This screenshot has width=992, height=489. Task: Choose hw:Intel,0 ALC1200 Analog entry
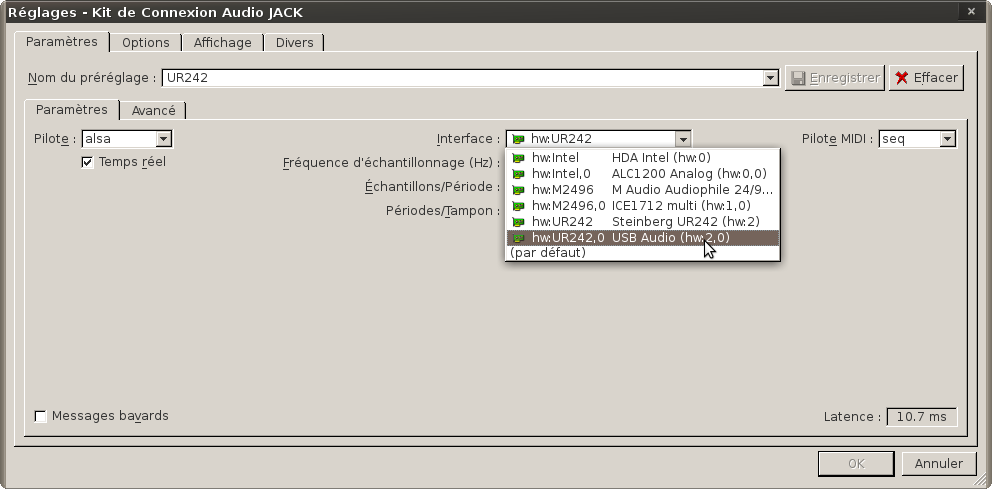pyautogui.click(x=643, y=173)
